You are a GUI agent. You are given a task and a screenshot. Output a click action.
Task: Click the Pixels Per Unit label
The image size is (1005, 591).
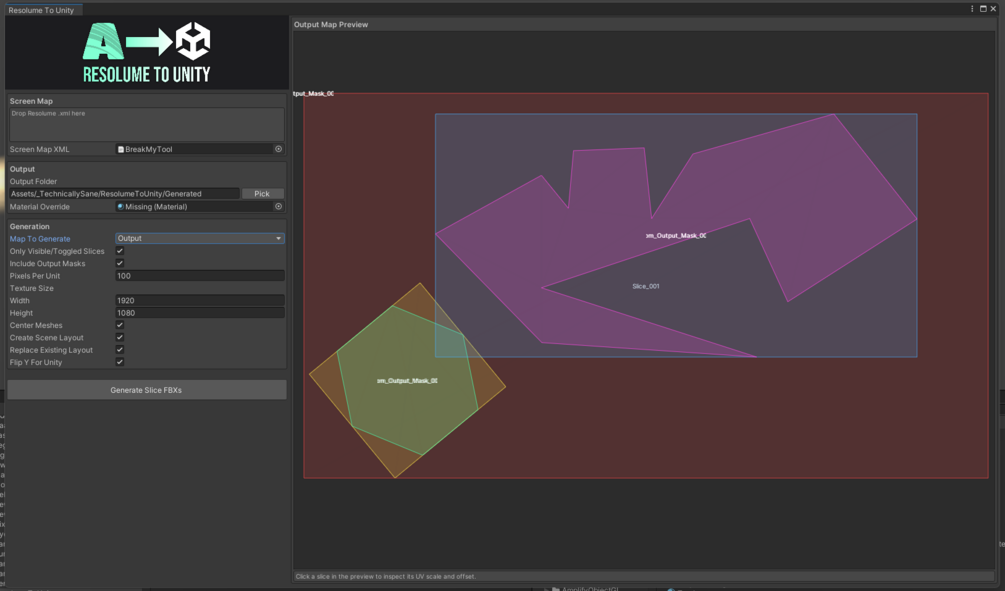click(35, 276)
